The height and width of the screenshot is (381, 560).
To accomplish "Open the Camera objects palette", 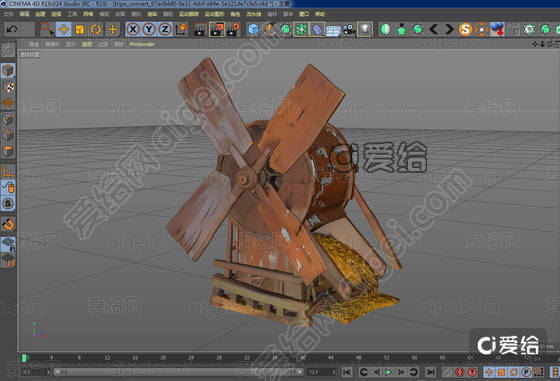I will tap(349, 29).
